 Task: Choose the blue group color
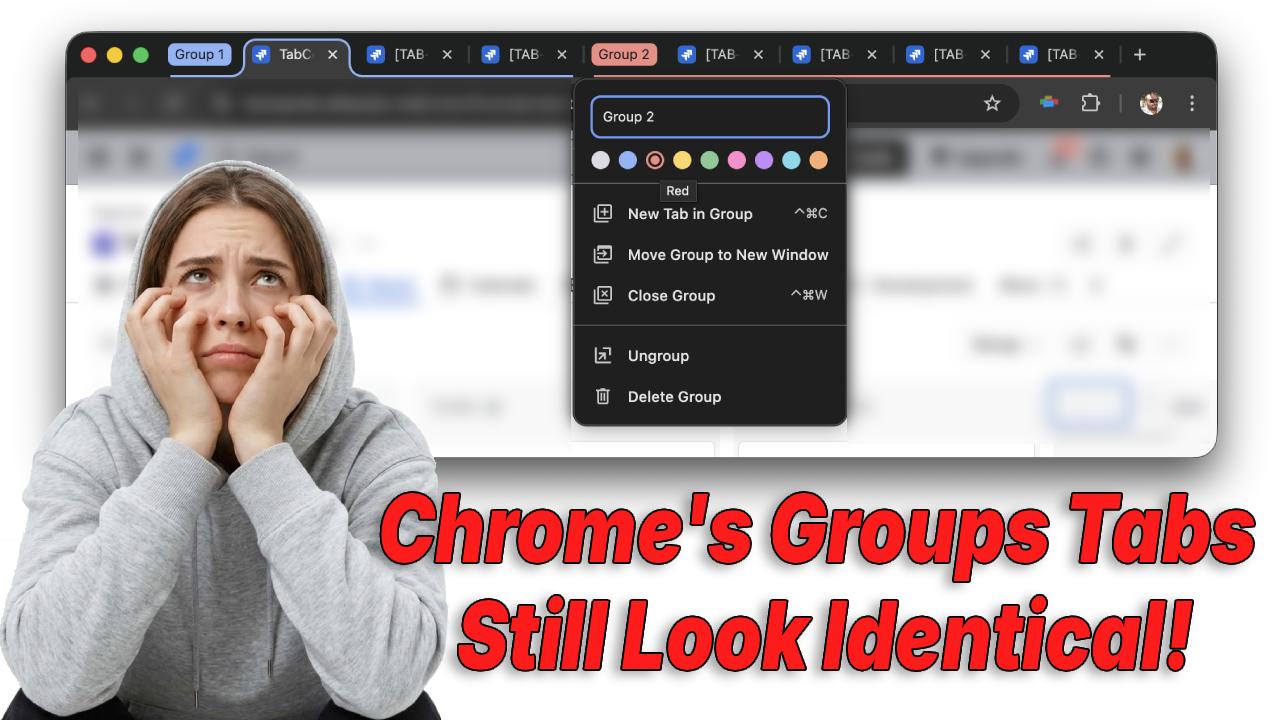628,160
